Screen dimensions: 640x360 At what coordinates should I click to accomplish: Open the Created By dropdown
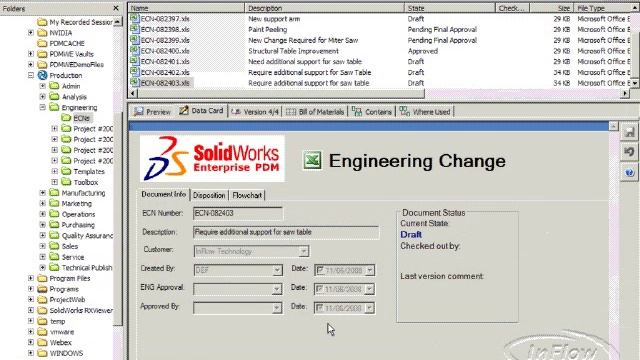(x=277, y=270)
